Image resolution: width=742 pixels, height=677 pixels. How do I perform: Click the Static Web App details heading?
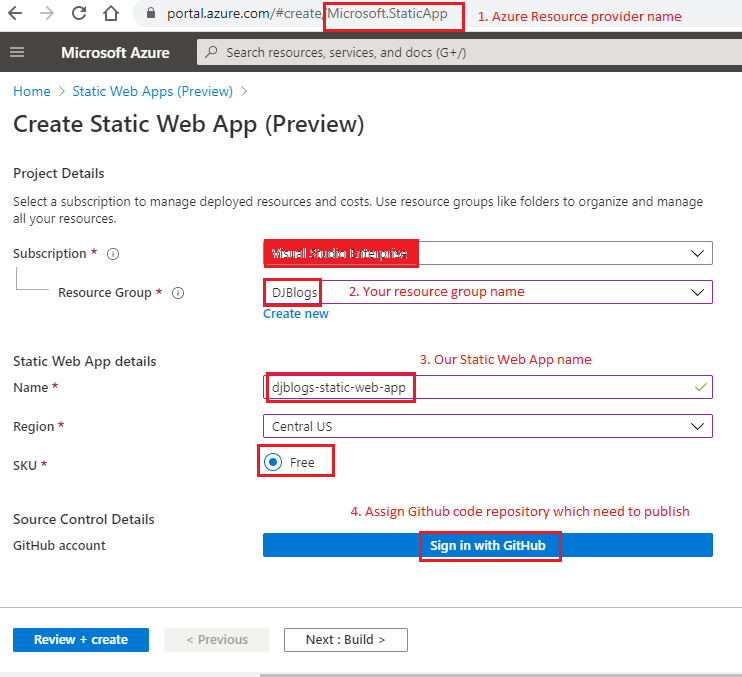click(x=85, y=361)
